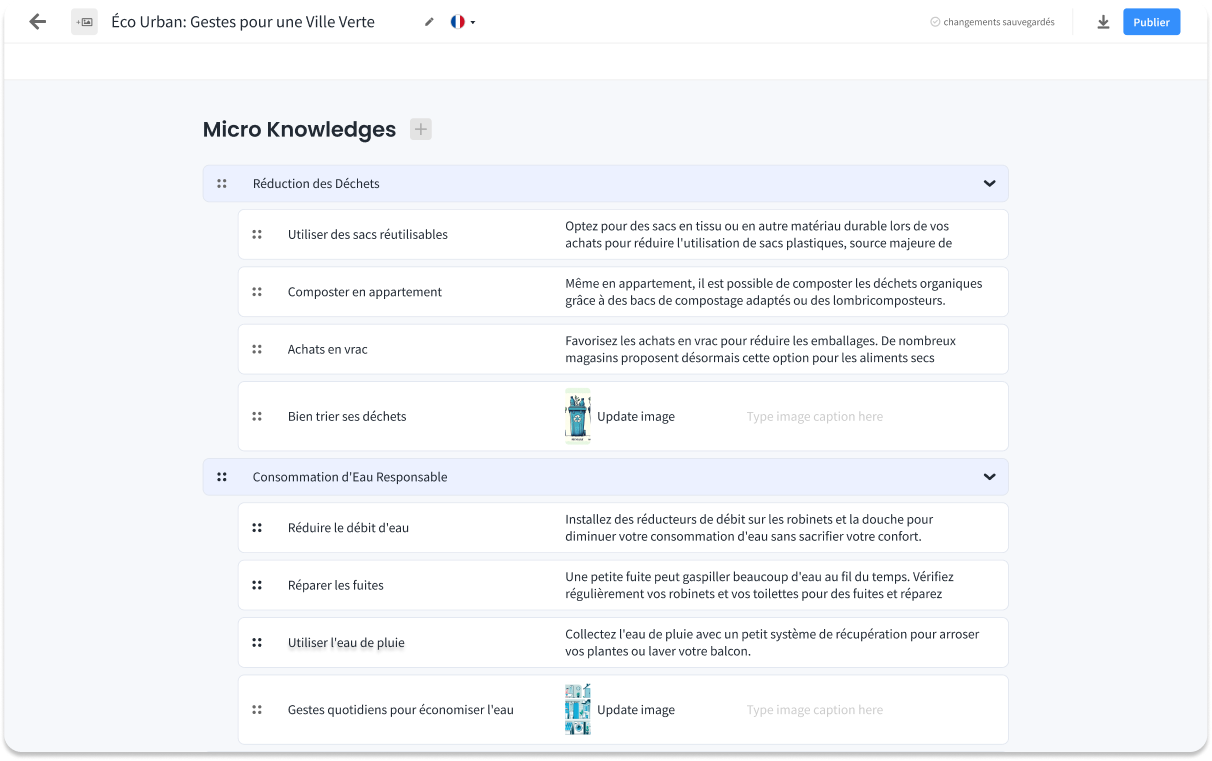The width and height of the screenshot is (1212, 761).
Task: Click the Publier button
Action: [1151, 22]
